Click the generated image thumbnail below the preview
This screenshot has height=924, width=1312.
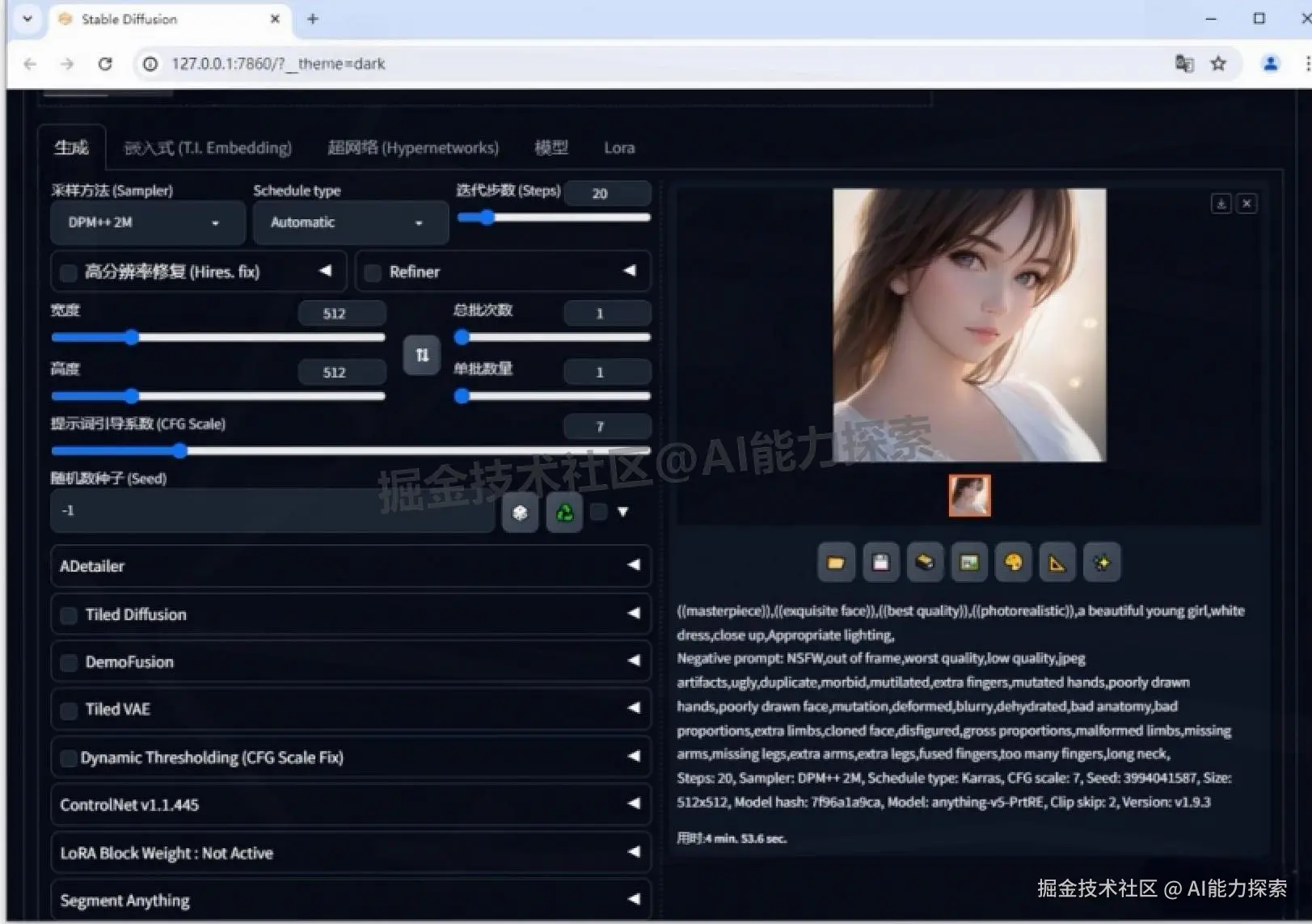(968, 495)
